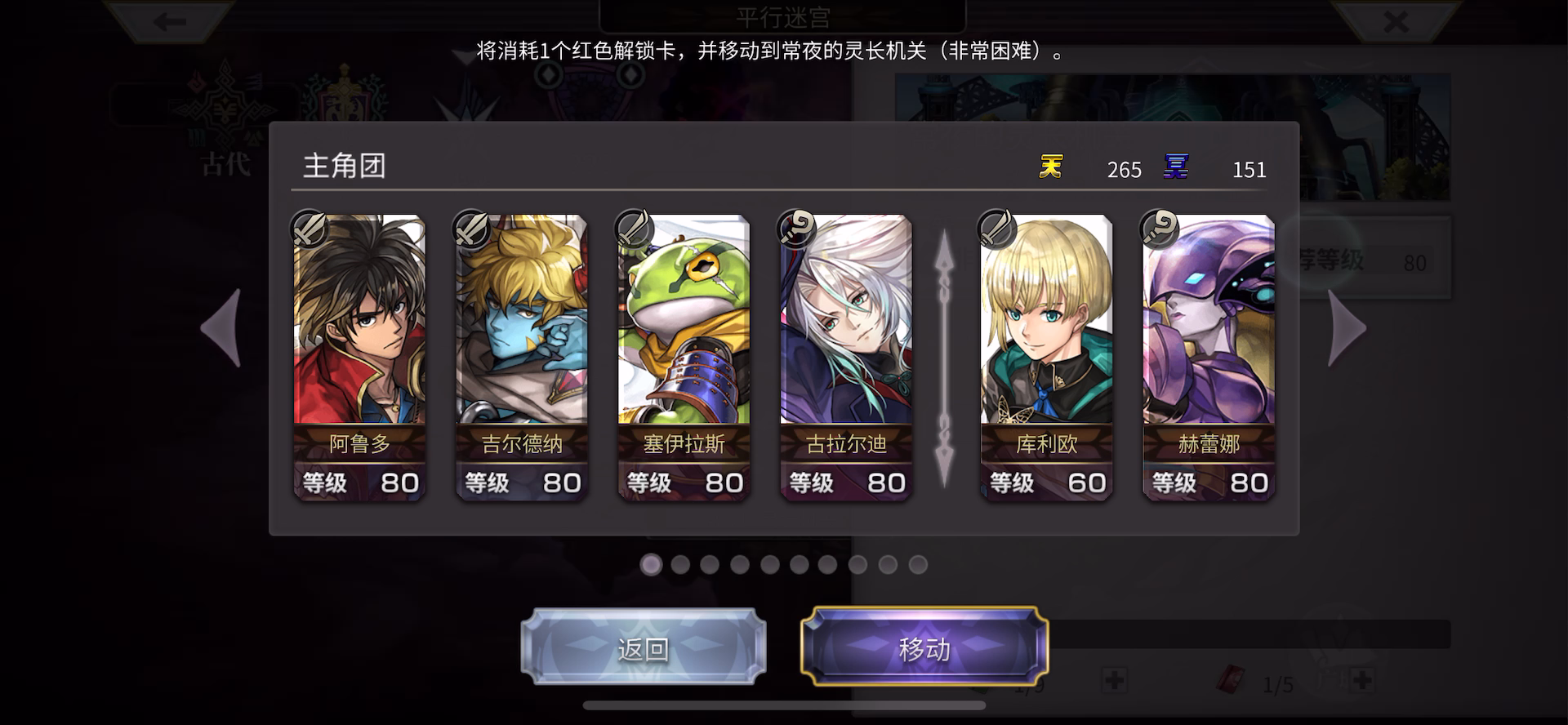Open 塞伊拉斯 frog character card
The height and width of the screenshot is (725, 1568).
(684, 358)
